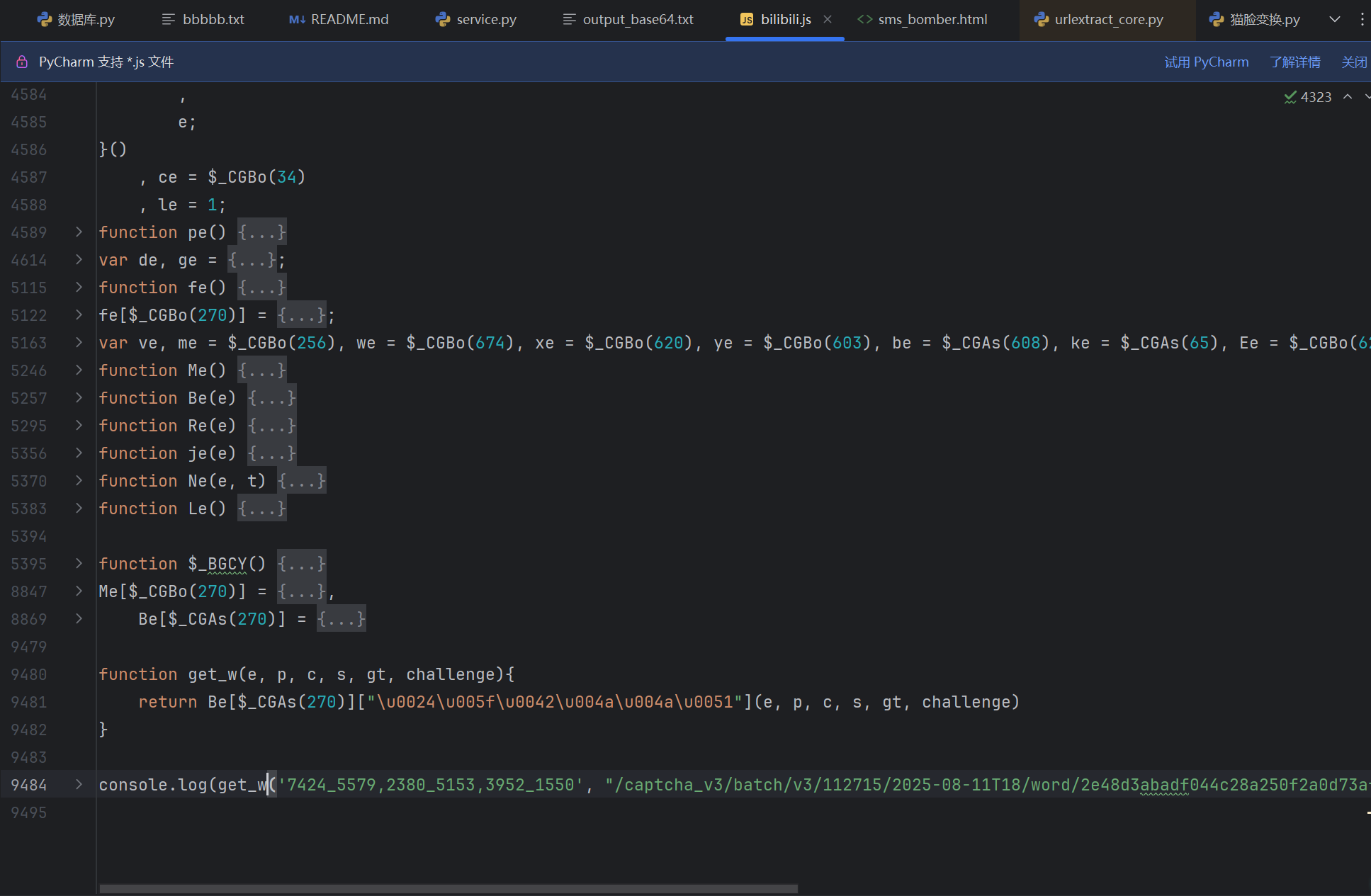Screen dimensions: 1371x896
Task: Click the text file icon on output_base64.txt tab
Action: point(569,19)
